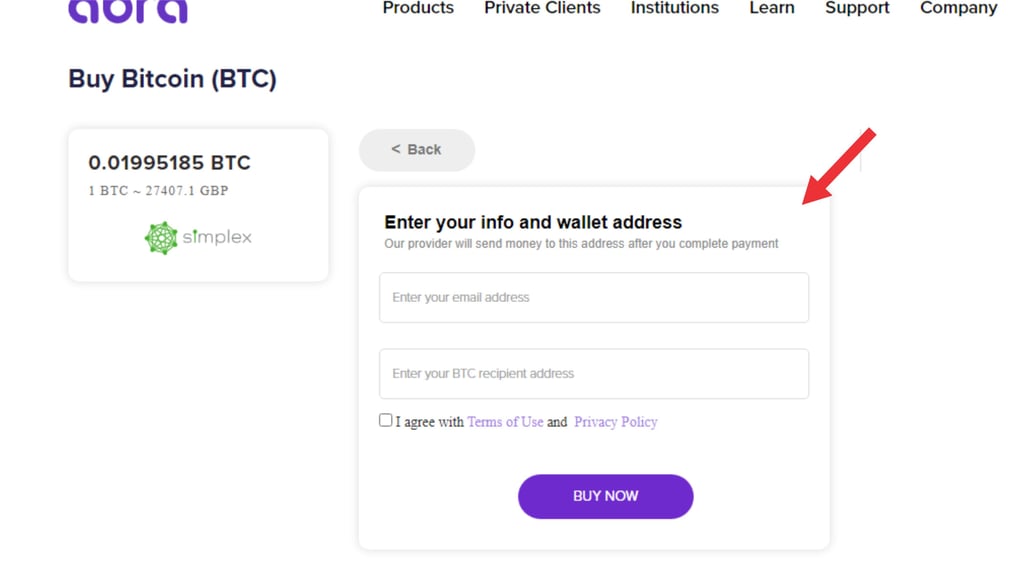Focus the email address field

[x=593, y=298]
